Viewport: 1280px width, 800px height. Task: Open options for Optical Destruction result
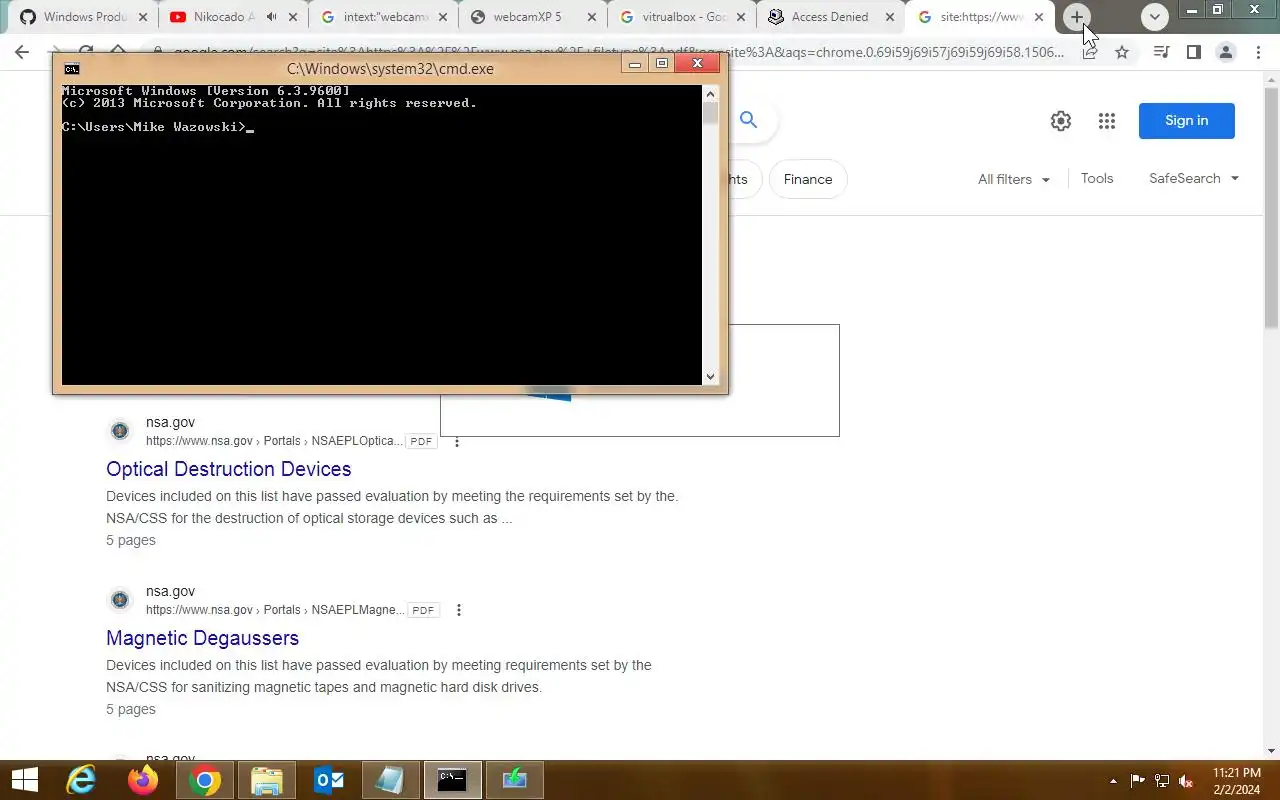pyautogui.click(x=457, y=441)
